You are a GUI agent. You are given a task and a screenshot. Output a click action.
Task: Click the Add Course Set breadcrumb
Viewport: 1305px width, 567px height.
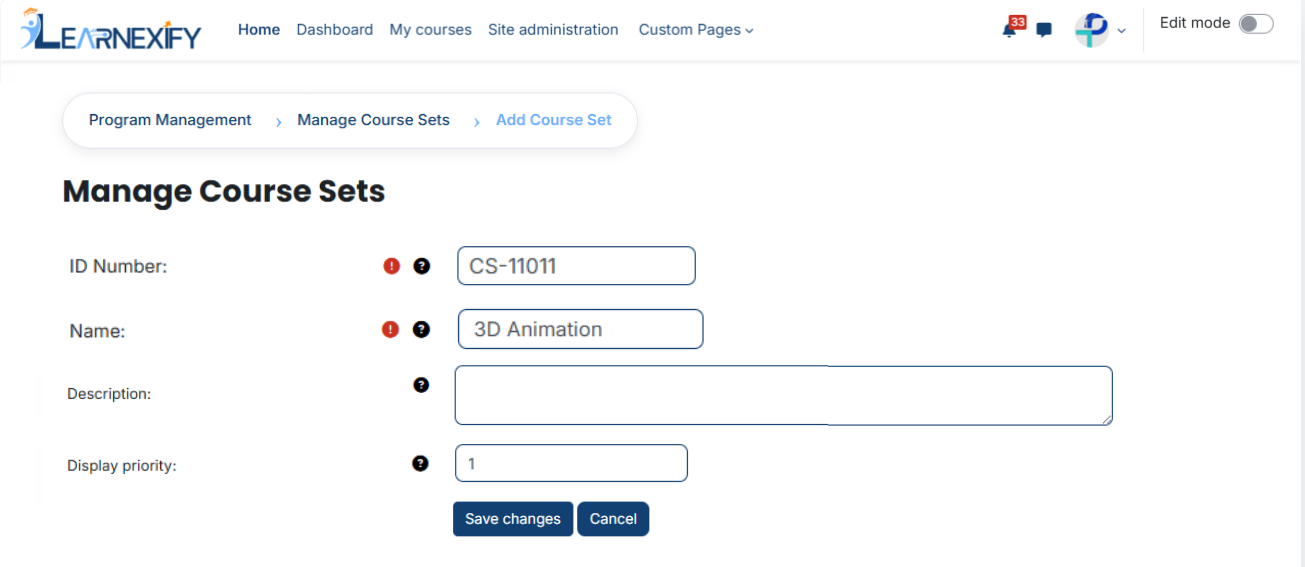point(554,120)
